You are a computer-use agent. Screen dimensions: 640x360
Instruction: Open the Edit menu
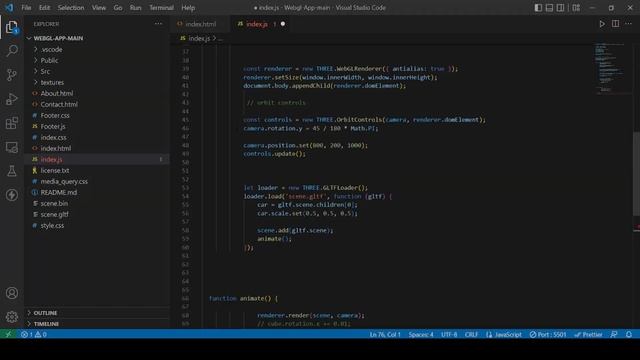[x=44, y=8]
